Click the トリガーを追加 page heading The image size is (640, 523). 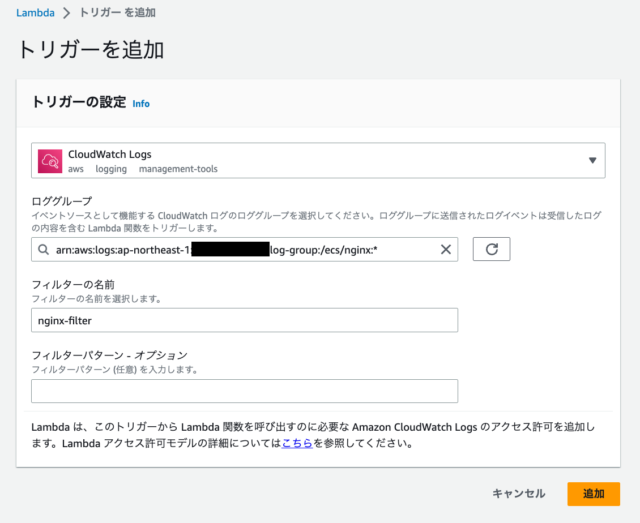91,50
